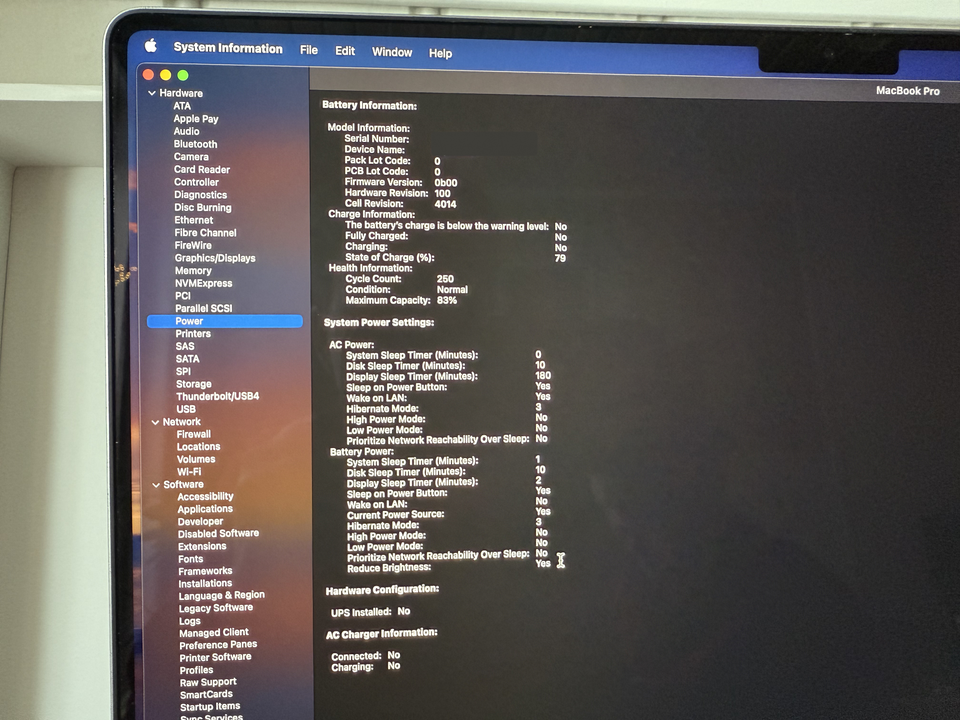Select Legacy Software in the sidebar
Viewport: 960px width, 720px height.
point(216,608)
